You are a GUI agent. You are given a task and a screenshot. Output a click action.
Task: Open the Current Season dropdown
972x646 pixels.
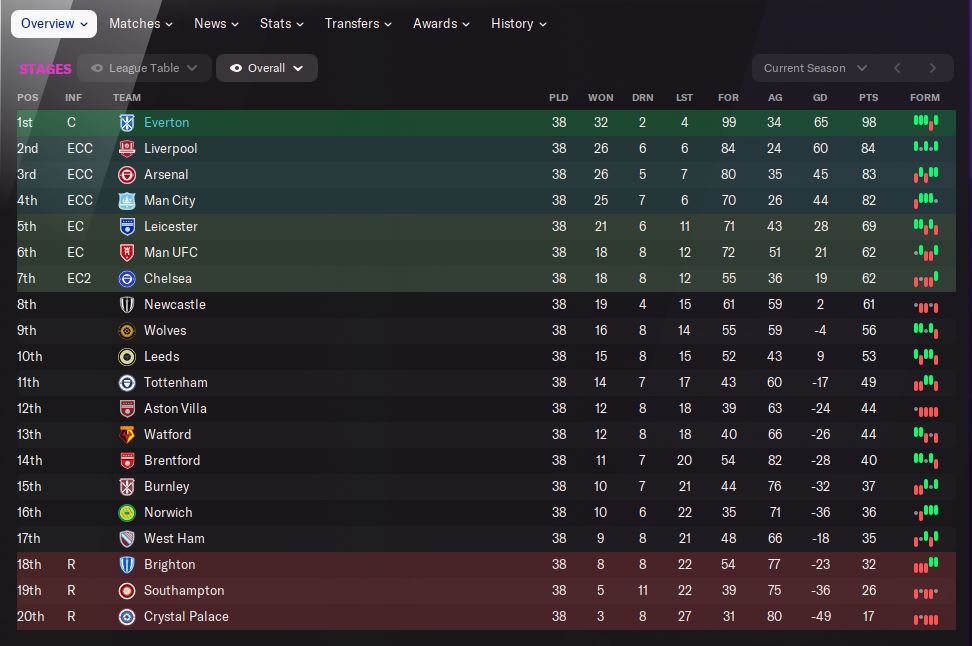[x=814, y=68]
